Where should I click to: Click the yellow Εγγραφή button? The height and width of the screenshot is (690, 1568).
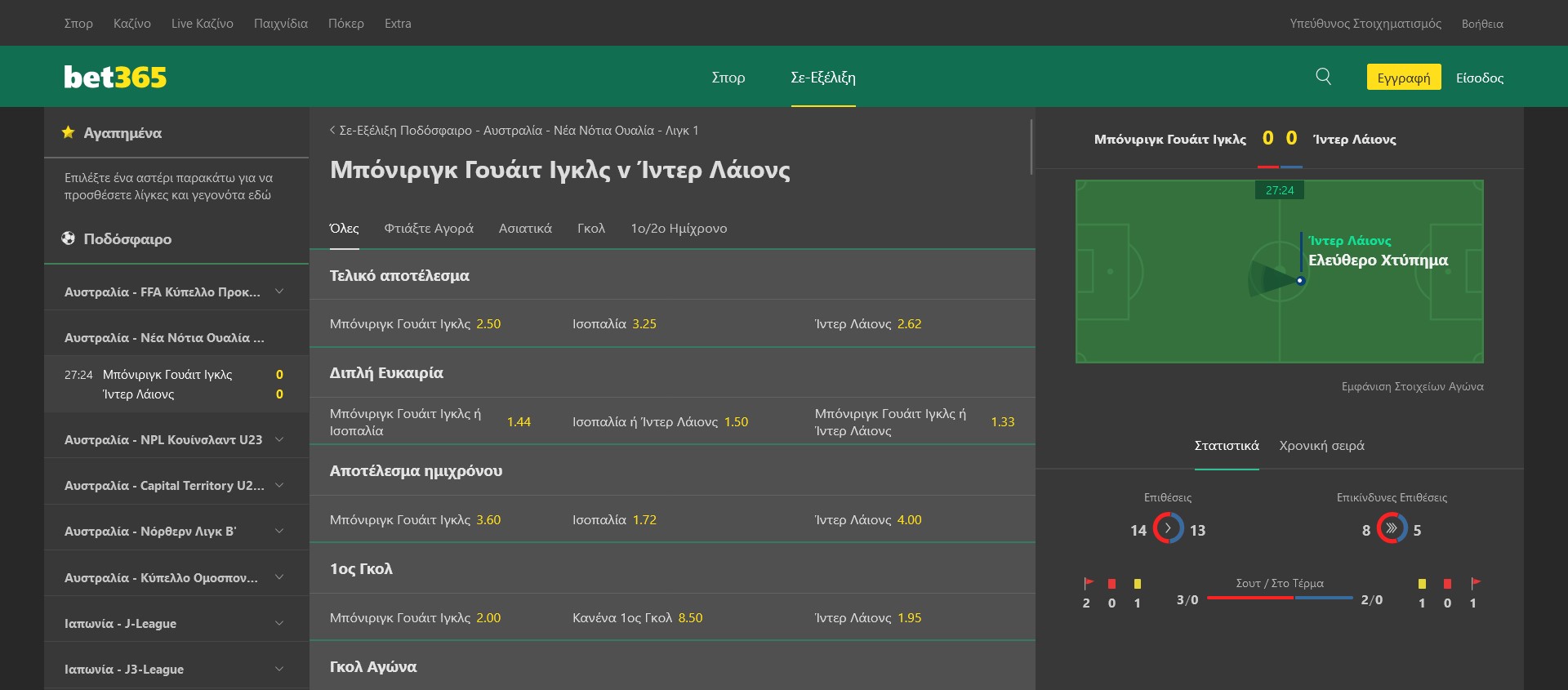1403,78
